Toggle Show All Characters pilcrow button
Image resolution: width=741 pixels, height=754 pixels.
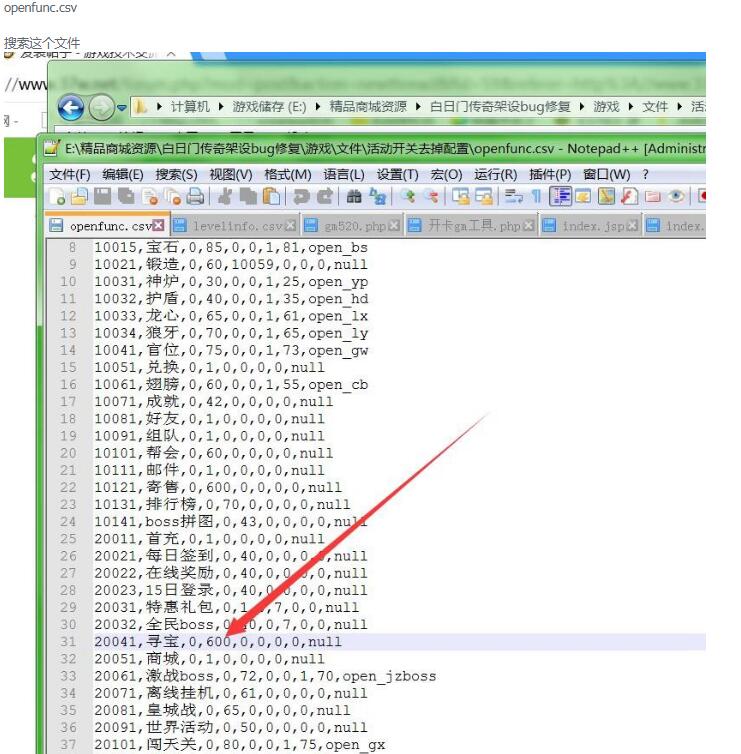click(536, 197)
